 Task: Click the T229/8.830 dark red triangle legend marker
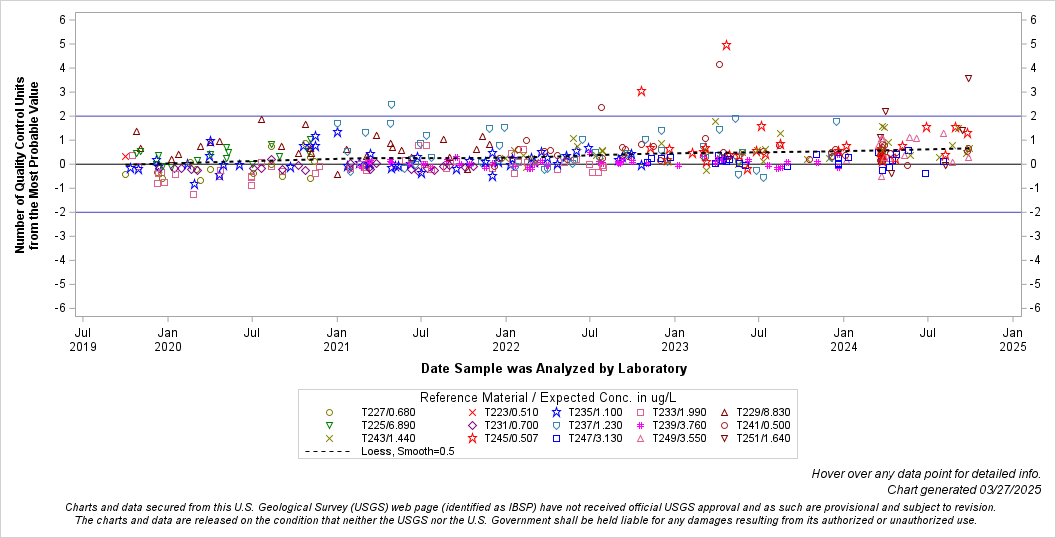[x=725, y=412]
